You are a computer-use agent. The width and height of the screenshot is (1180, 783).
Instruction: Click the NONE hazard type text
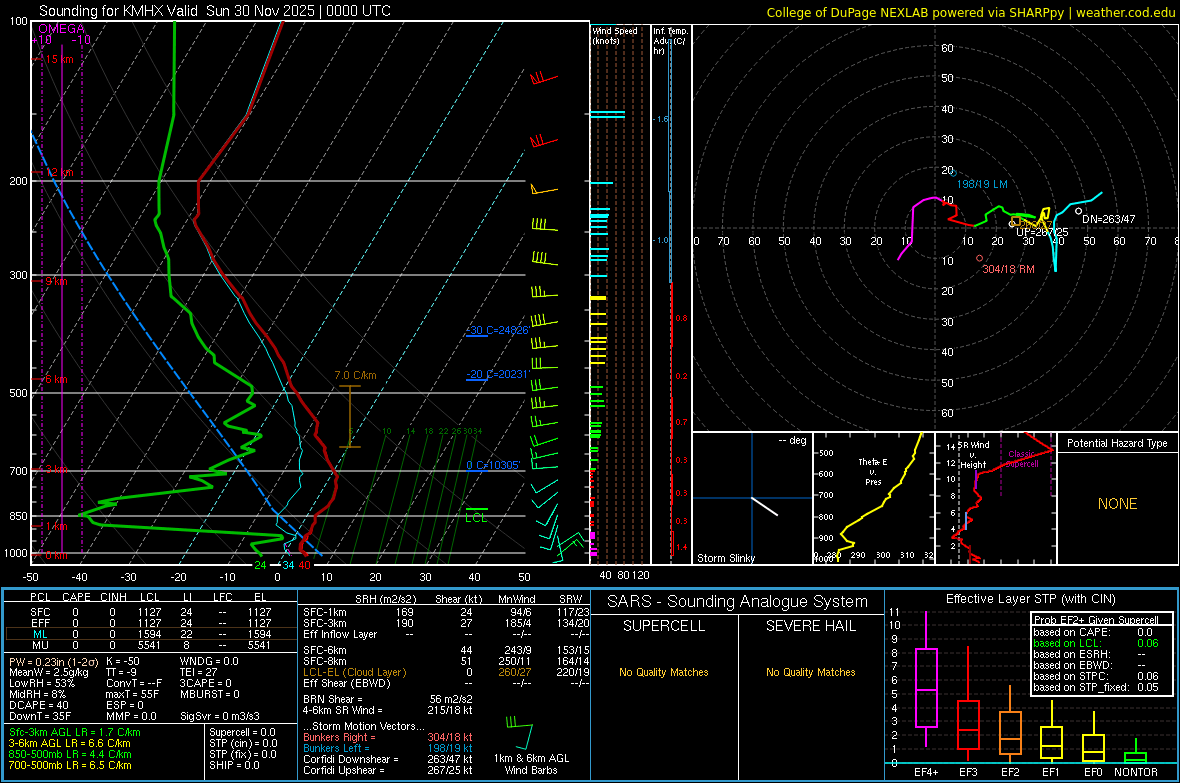1117,504
